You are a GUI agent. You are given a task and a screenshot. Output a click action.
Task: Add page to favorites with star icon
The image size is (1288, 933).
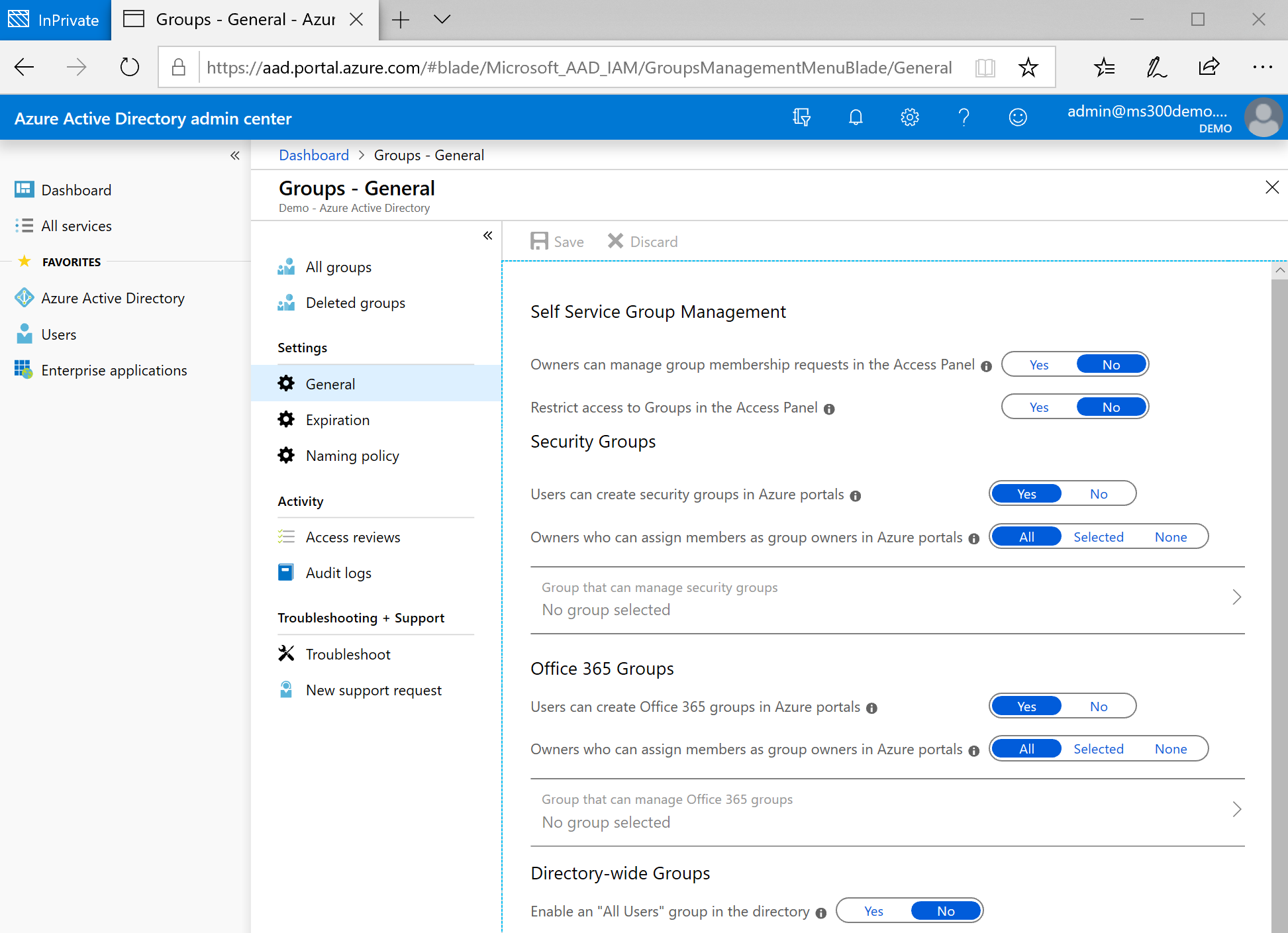[x=1028, y=67]
